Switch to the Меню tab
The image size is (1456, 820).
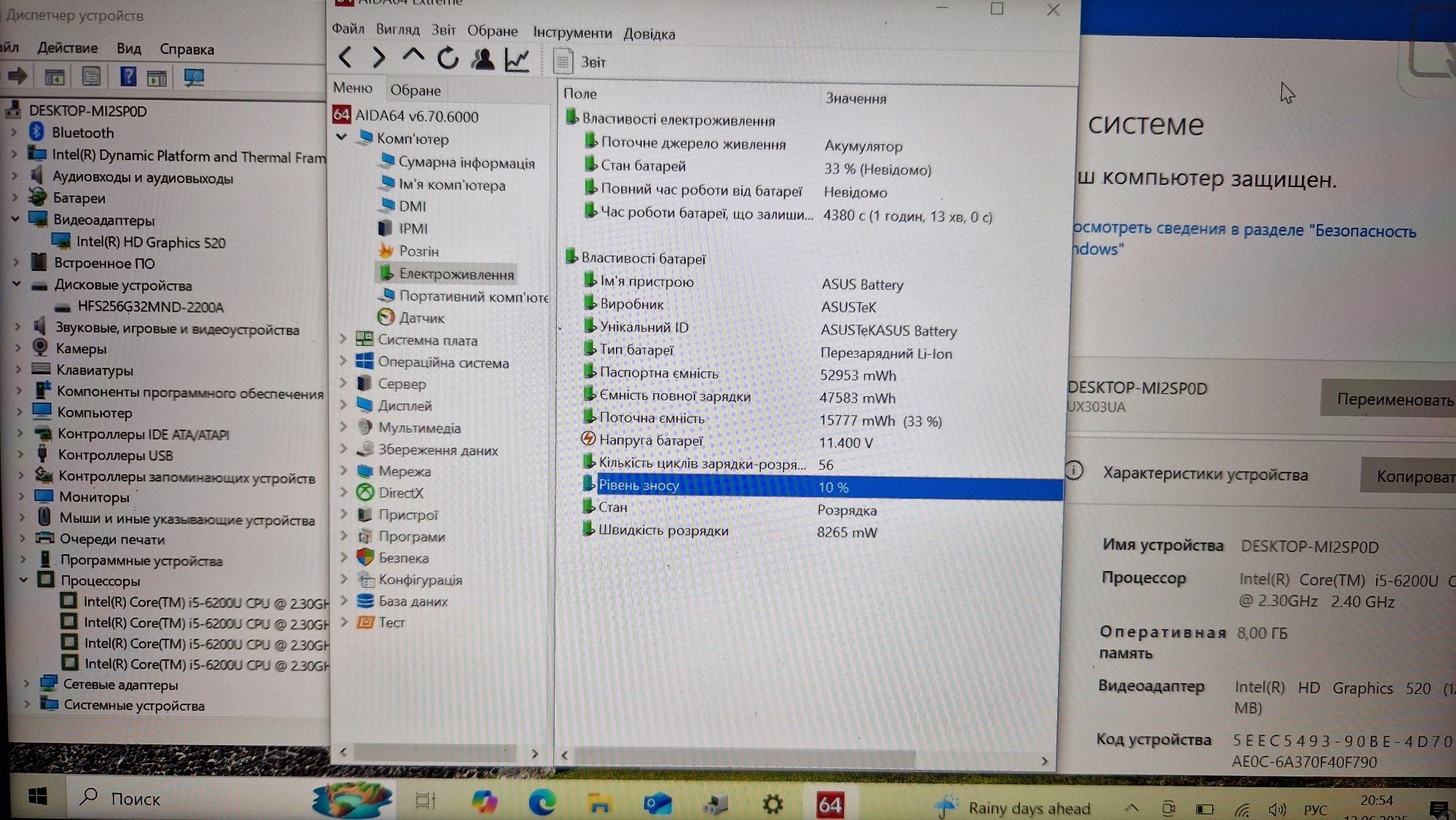(353, 88)
